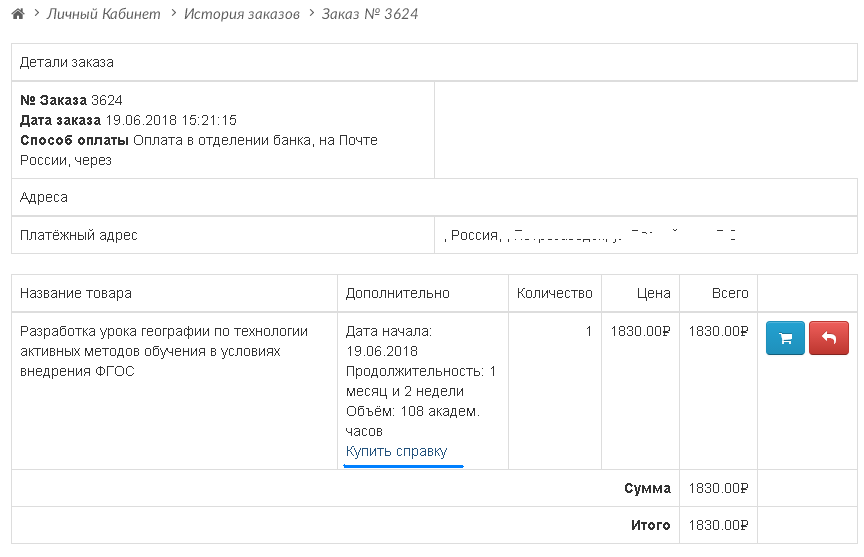Click the home icon in breadcrumb
Screen dimensions: 864x557
pyautogui.click(x=17, y=15)
